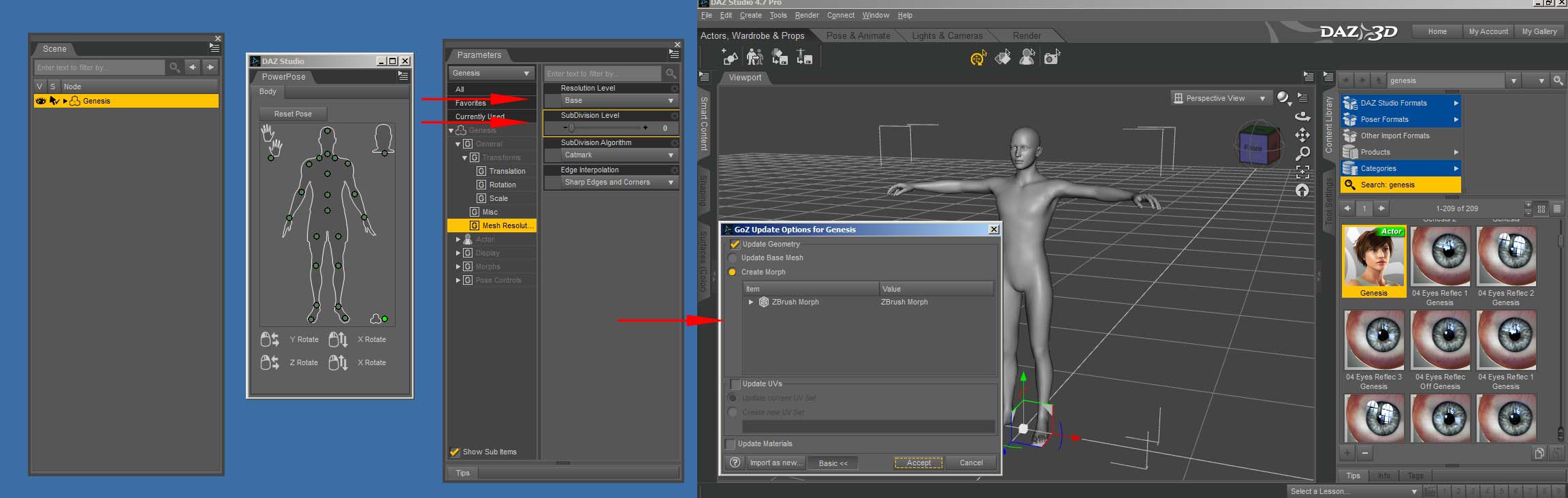The height and width of the screenshot is (498, 1568).
Task: Open the Perspective View camera dropdown
Action: (1220, 98)
